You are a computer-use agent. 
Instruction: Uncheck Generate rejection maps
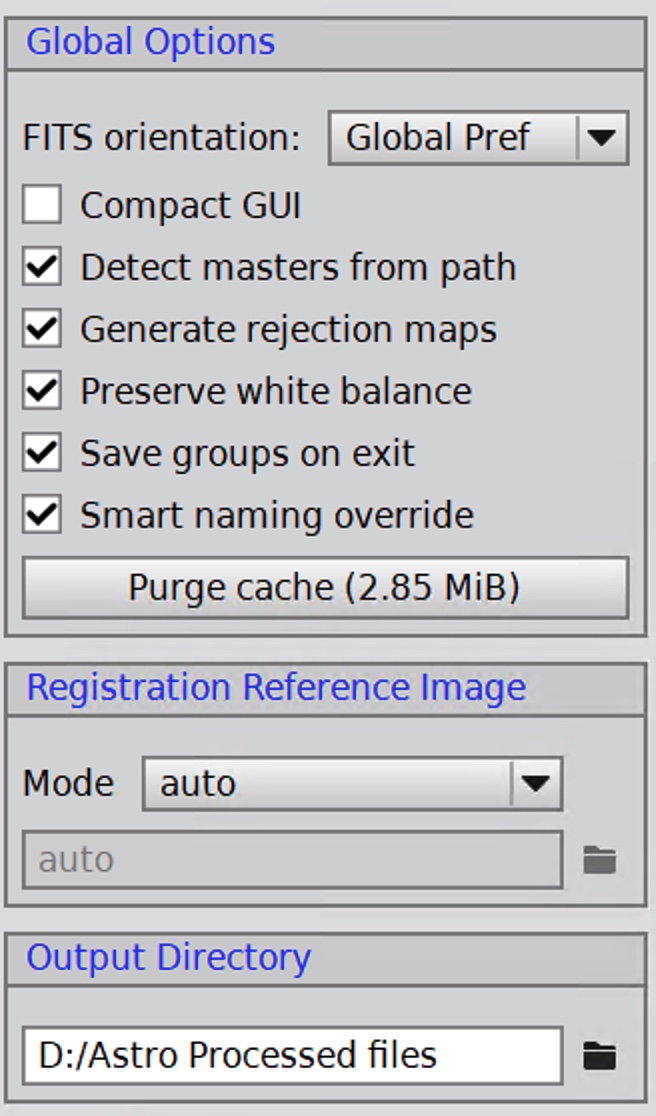41,329
